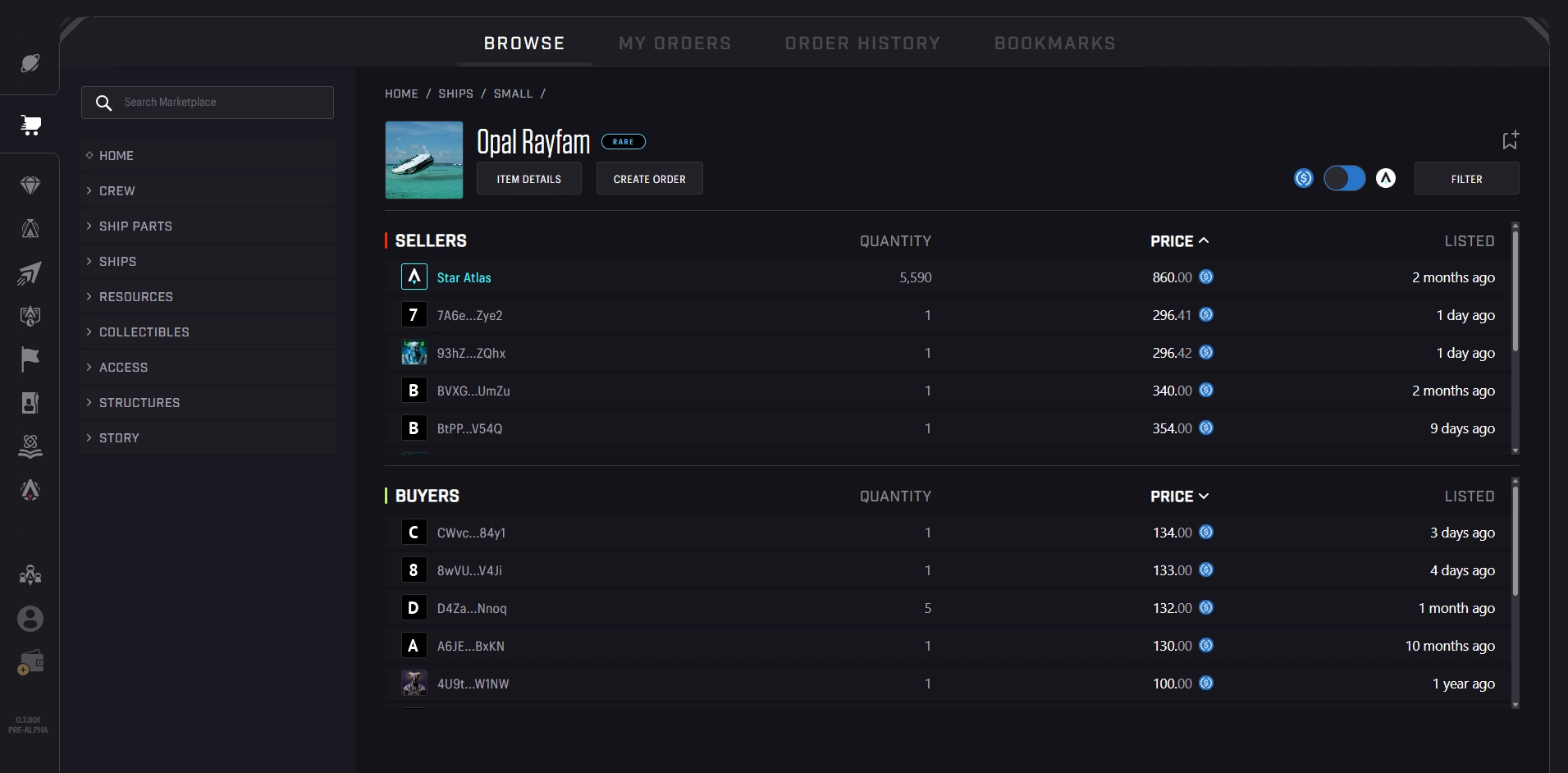
Task: Switch to the My Orders tab
Action: point(674,43)
